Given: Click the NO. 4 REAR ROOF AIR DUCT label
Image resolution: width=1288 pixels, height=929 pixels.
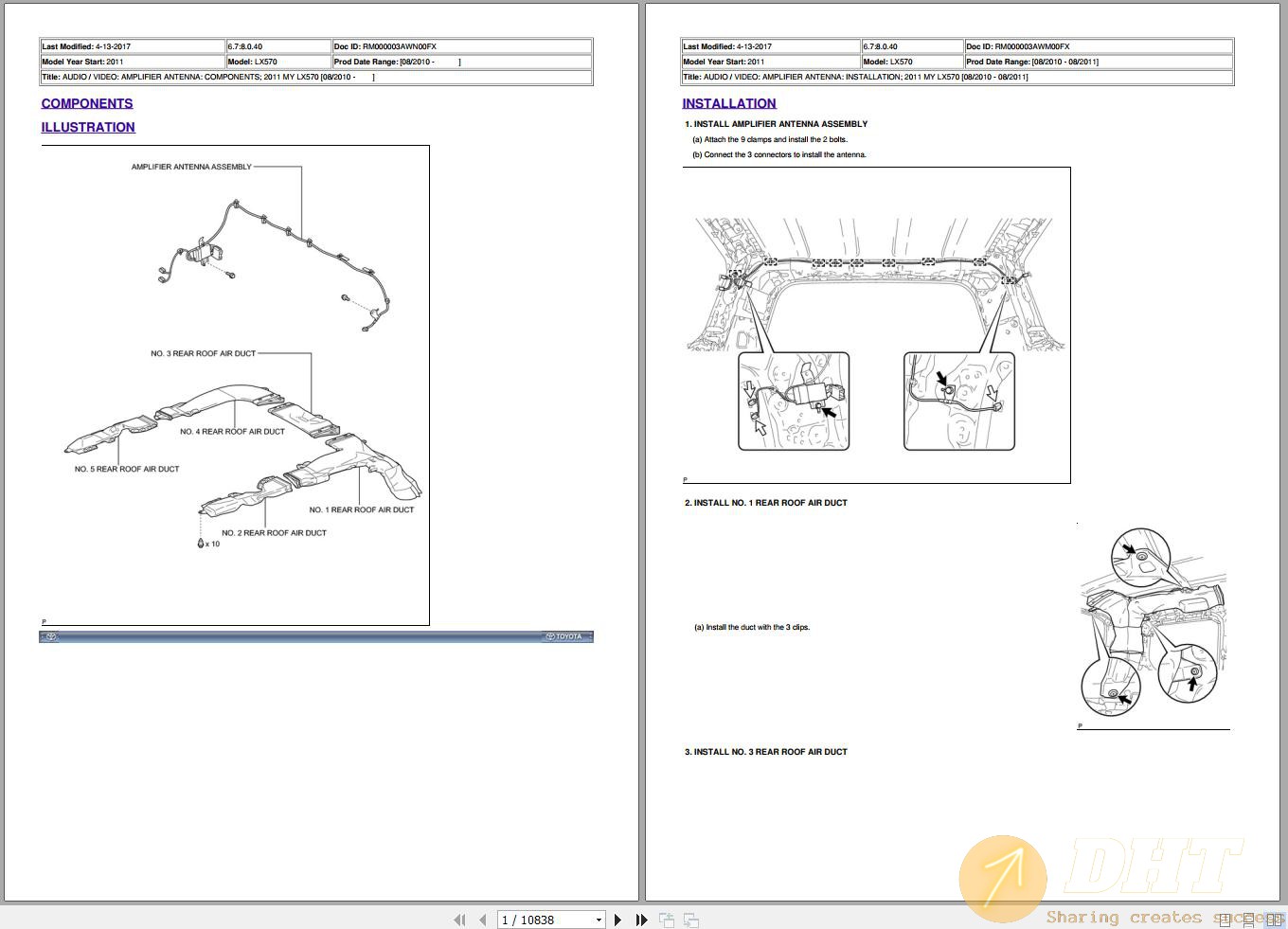Looking at the screenshot, I should coord(232,431).
